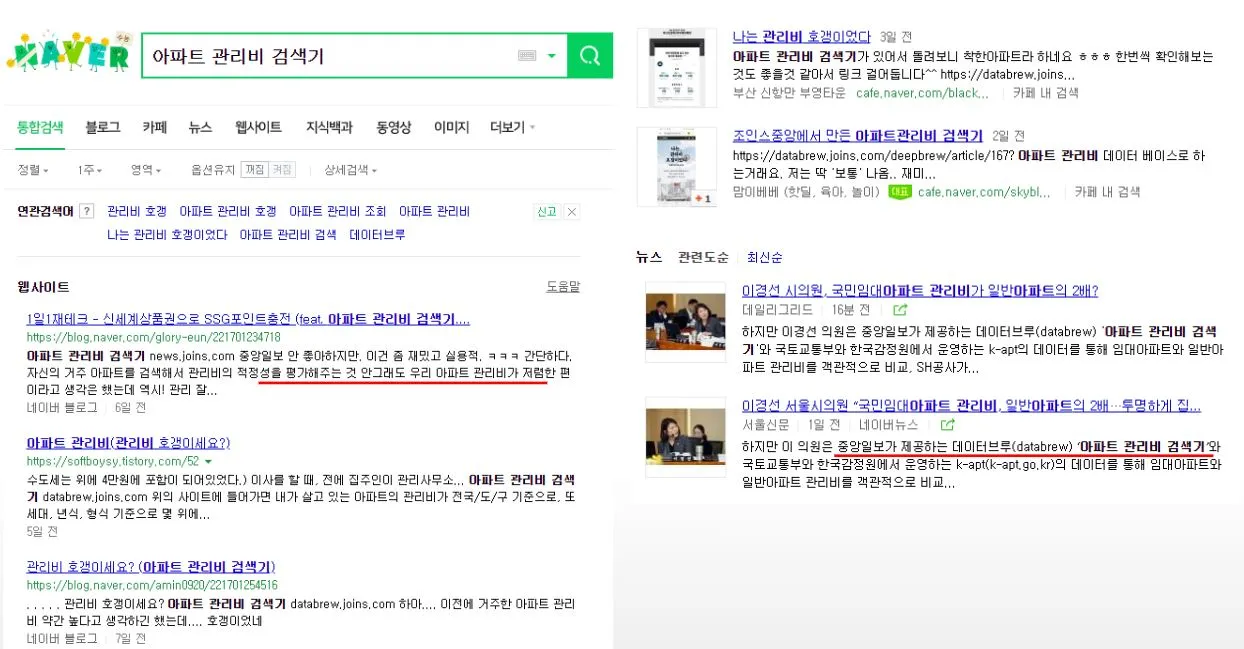Image resolution: width=1244 pixels, height=649 pixels.
Task: Open the 아파트 관리비(관리비 호갱이세요?) result
Action: point(128,443)
